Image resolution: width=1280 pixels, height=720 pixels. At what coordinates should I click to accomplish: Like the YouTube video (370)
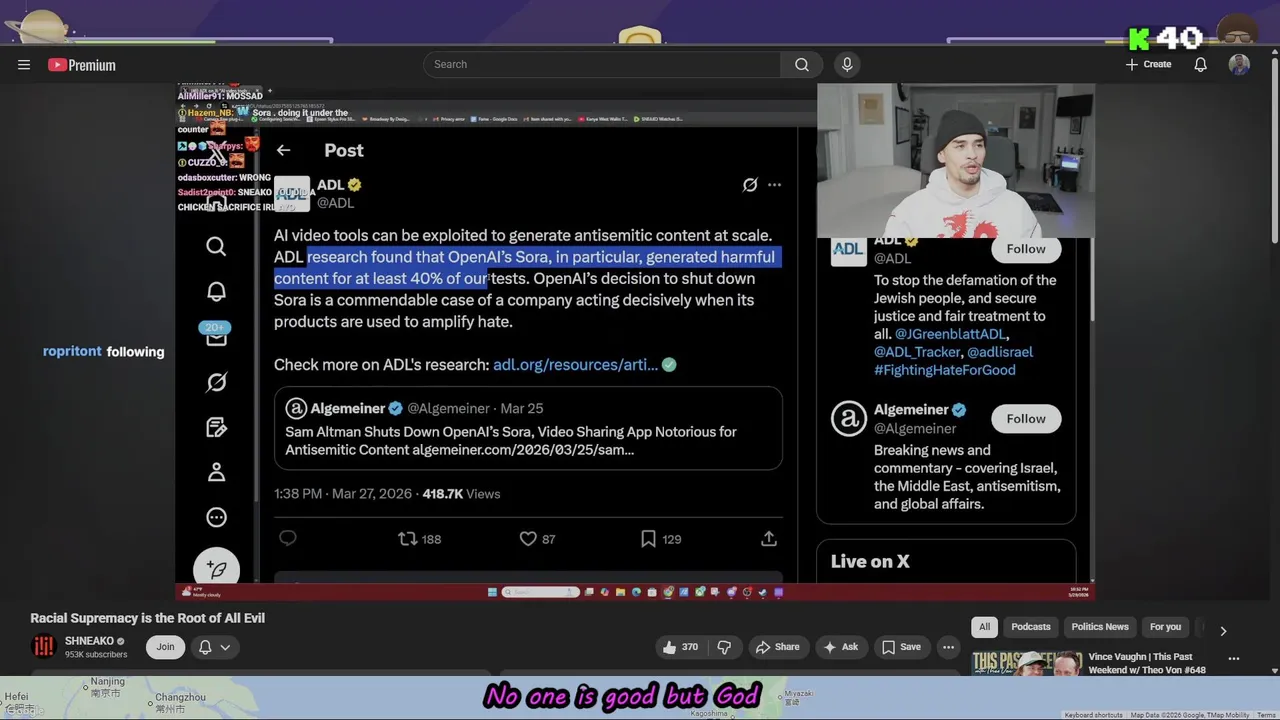[x=680, y=647]
